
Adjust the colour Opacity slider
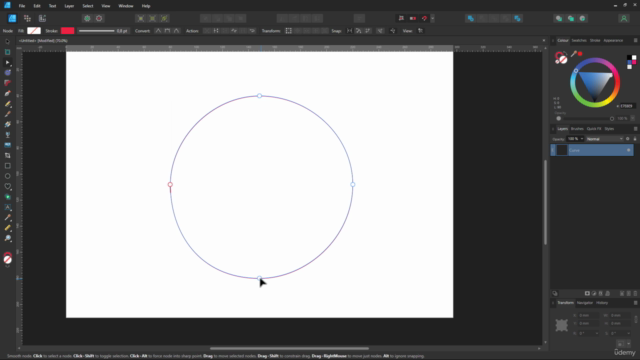(588, 118)
